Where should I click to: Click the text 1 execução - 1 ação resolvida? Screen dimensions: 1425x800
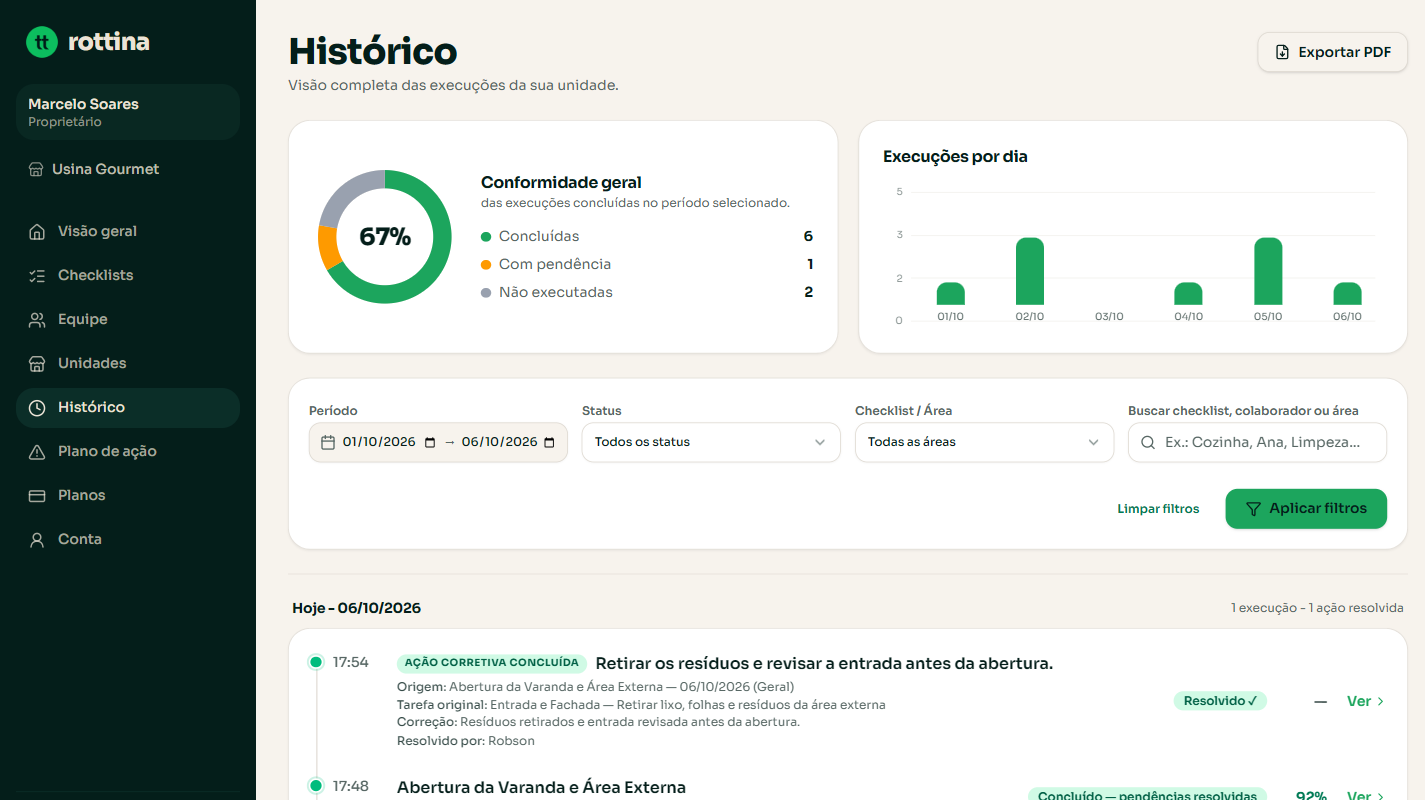coord(1318,608)
